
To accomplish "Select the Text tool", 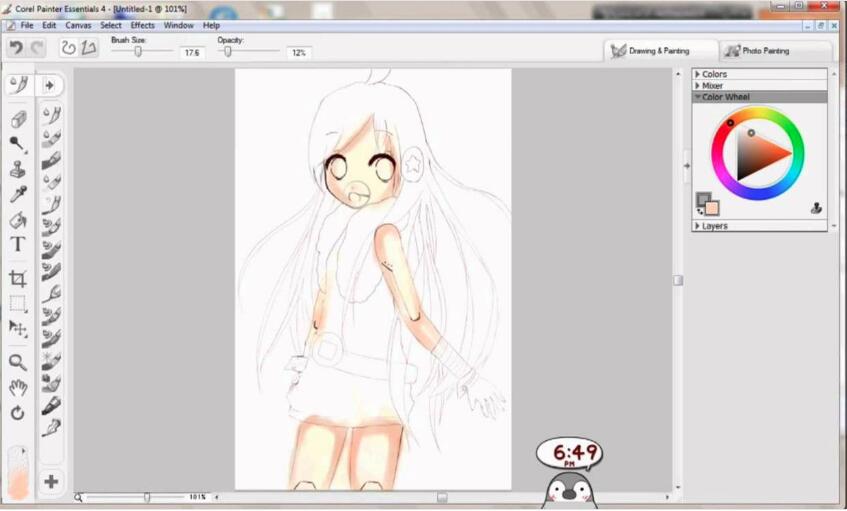I will click(x=18, y=244).
